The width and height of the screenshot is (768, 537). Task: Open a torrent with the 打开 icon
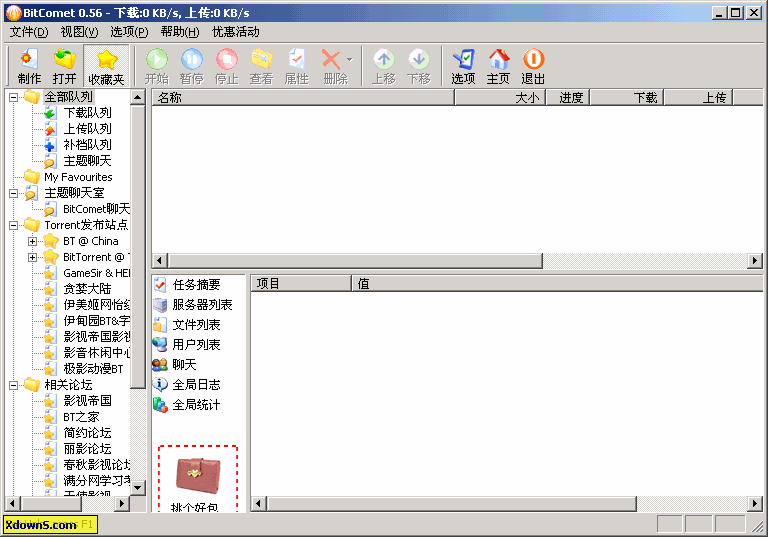(64, 66)
